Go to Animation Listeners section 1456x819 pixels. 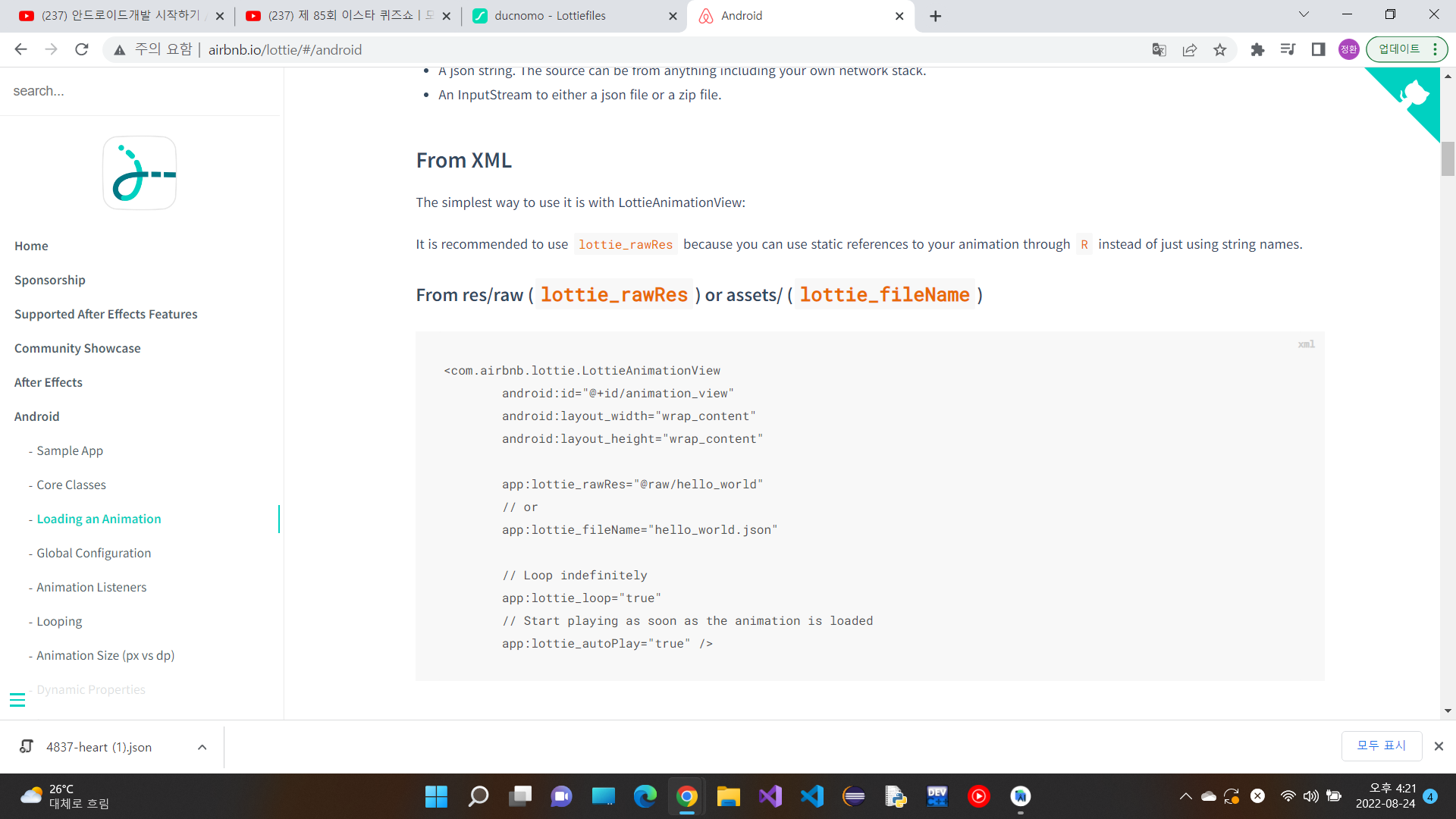(91, 587)
